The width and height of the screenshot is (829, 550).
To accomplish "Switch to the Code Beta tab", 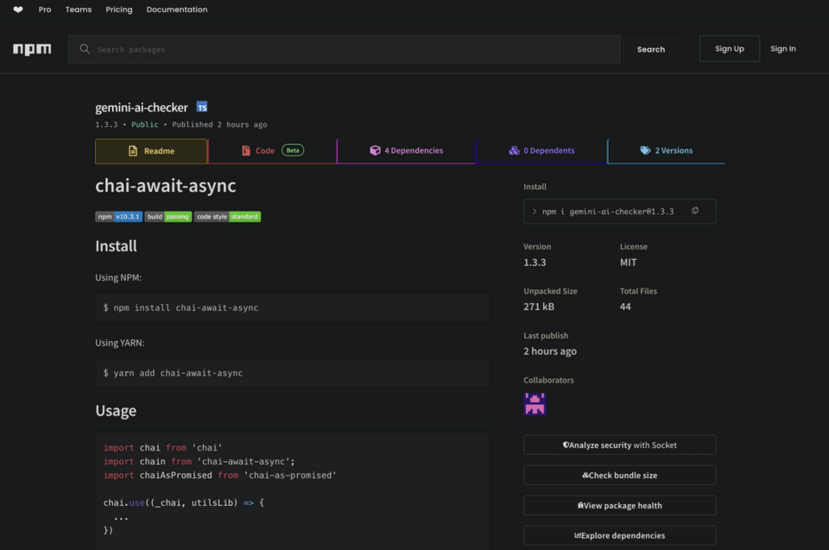I will pos(272,151).
